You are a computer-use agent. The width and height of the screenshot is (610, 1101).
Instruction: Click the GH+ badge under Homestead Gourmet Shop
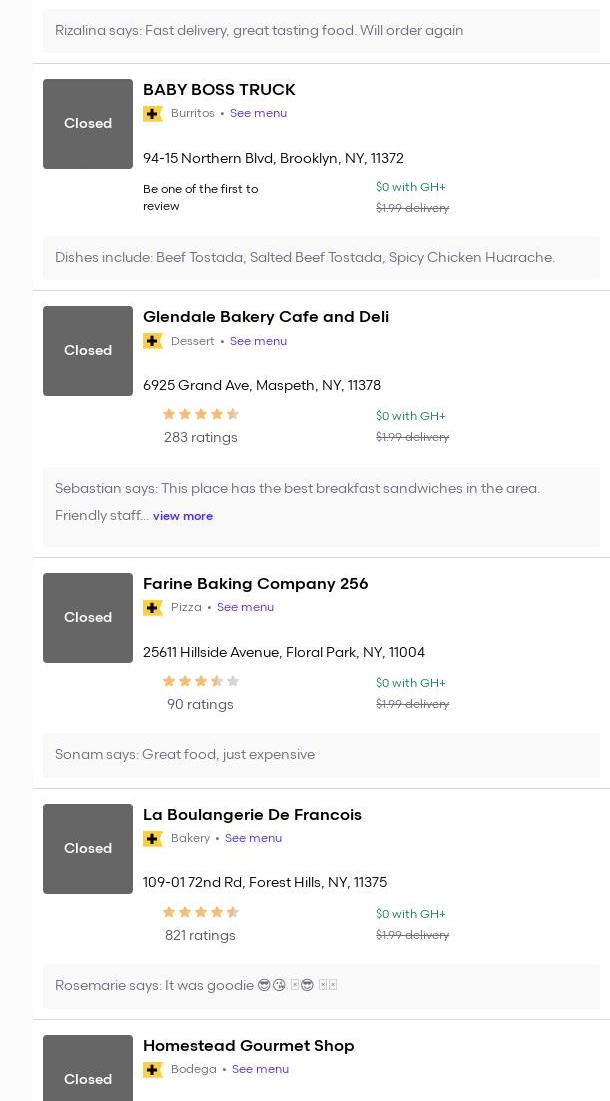(153, 1070)
